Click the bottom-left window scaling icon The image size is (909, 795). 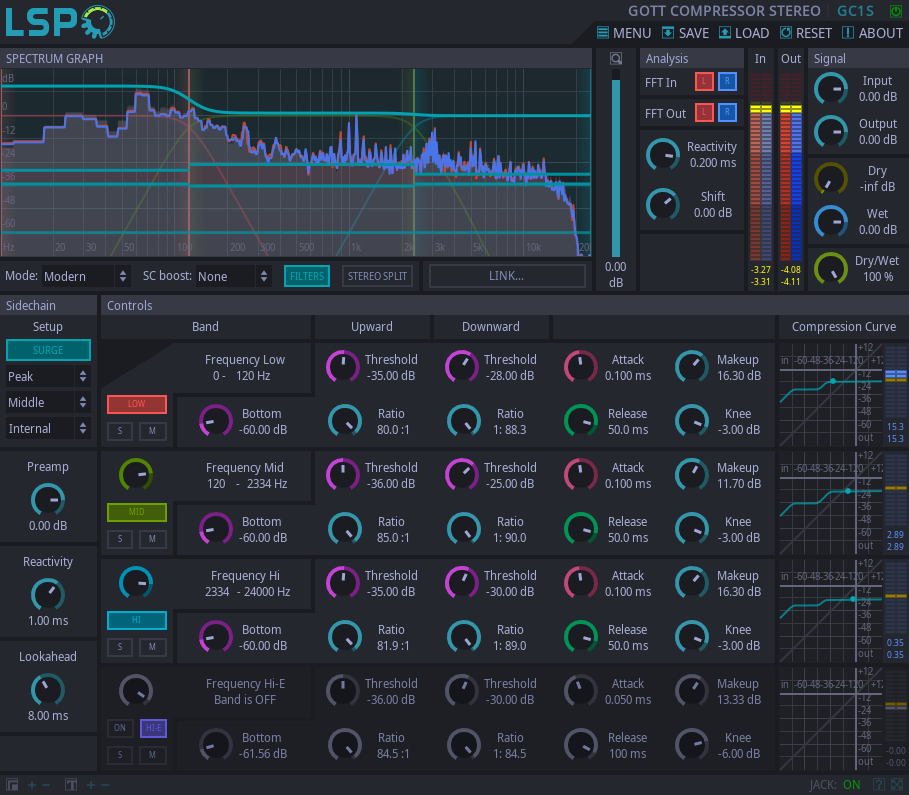point(12,785)
